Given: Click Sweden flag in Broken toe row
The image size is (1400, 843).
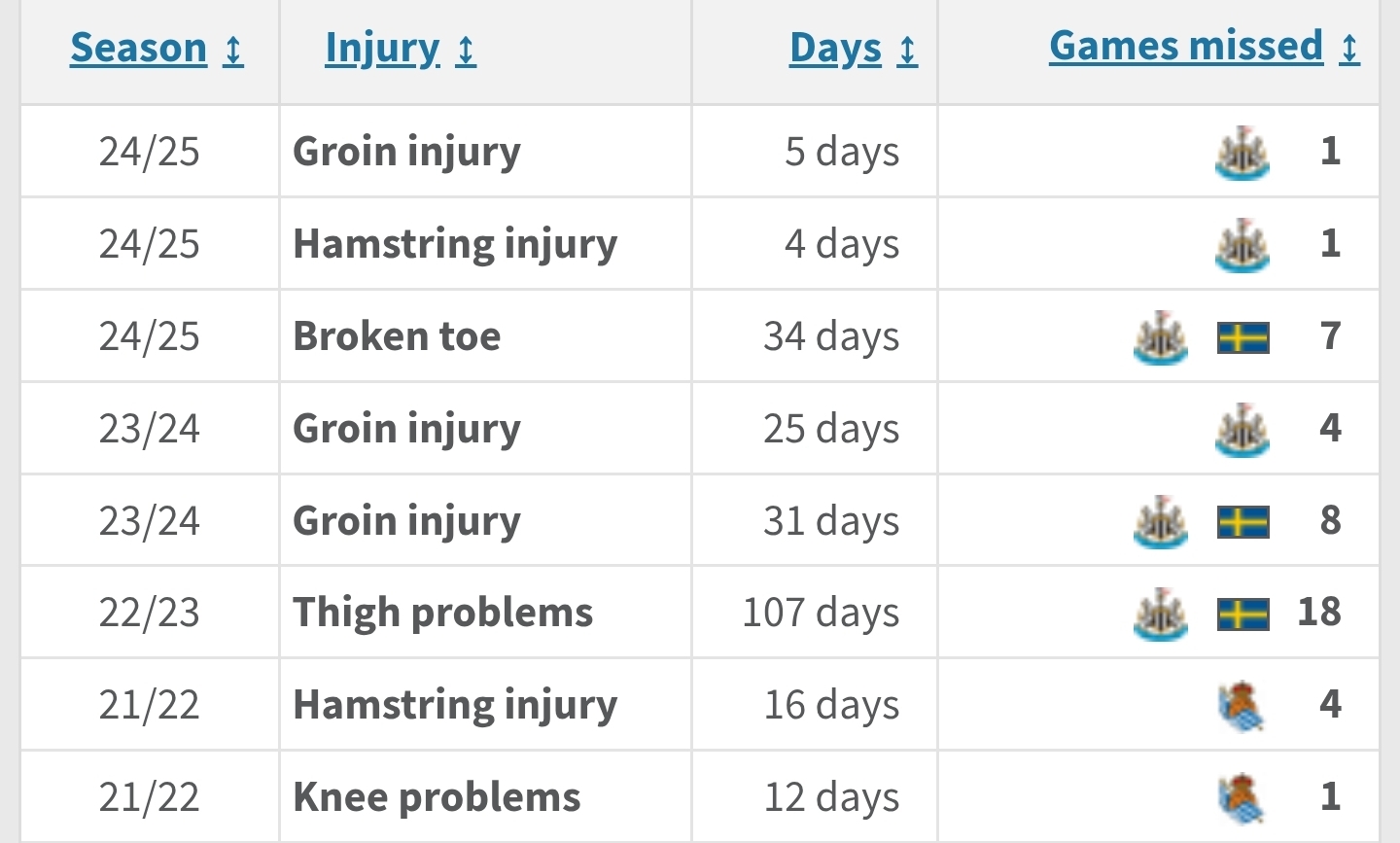Looking at the screenshot, I should (x=1243, y=337).
